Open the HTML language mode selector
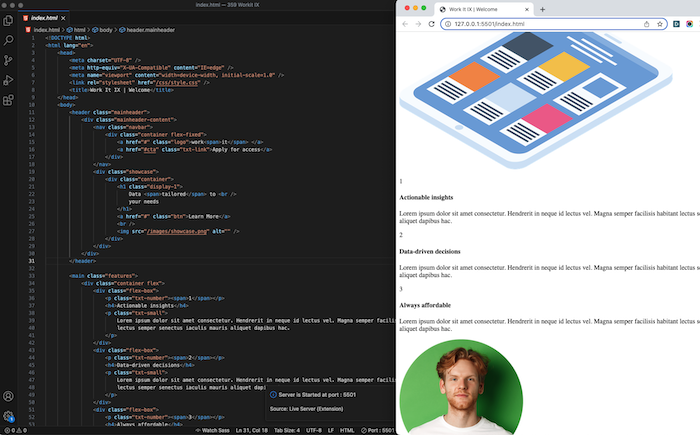The width and height of the screenshot is (700, 435). 347,431
